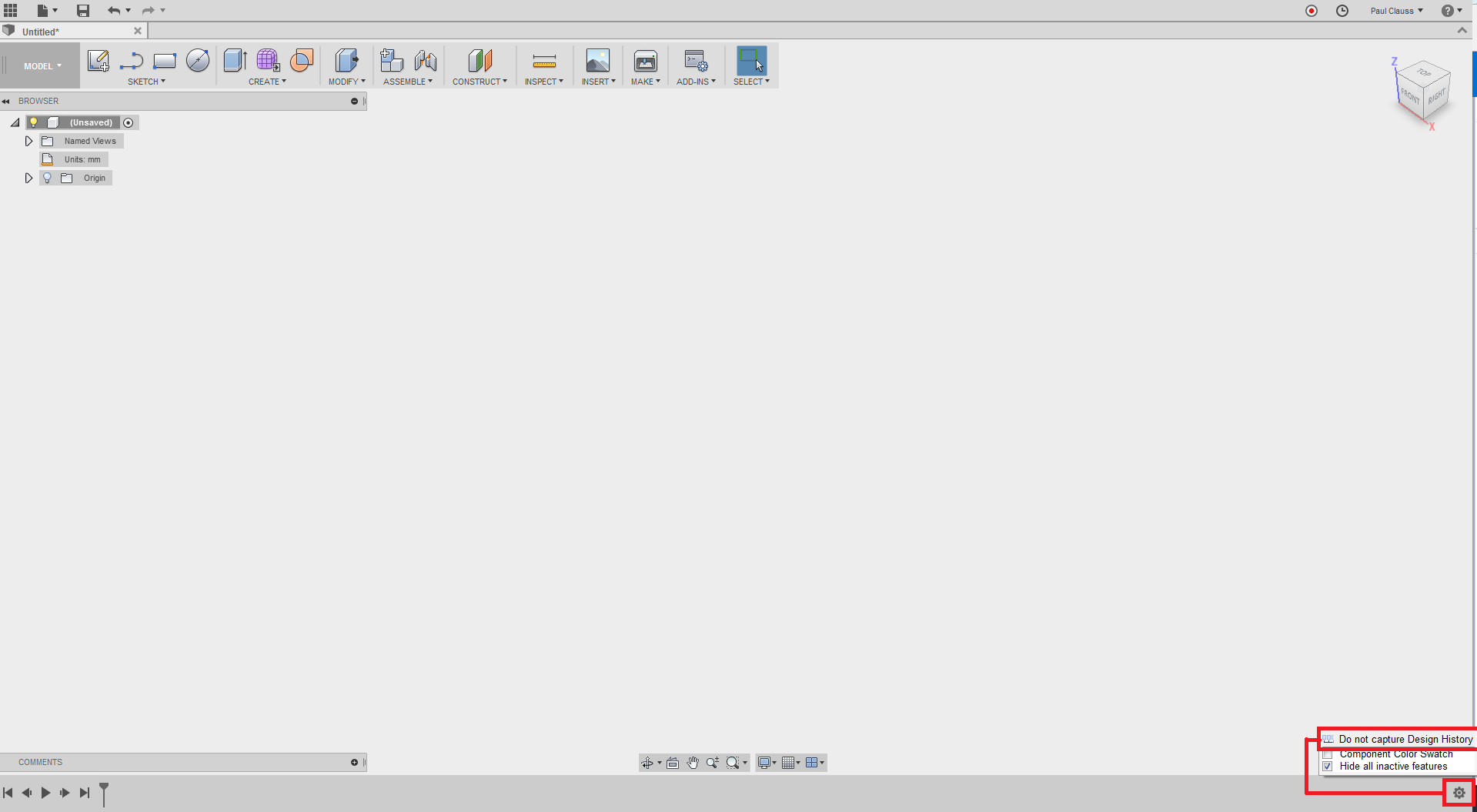This screenshot has width=1477, height=812.
Task: Open the CREATE dropdown menu
Action: pos(267,81)
